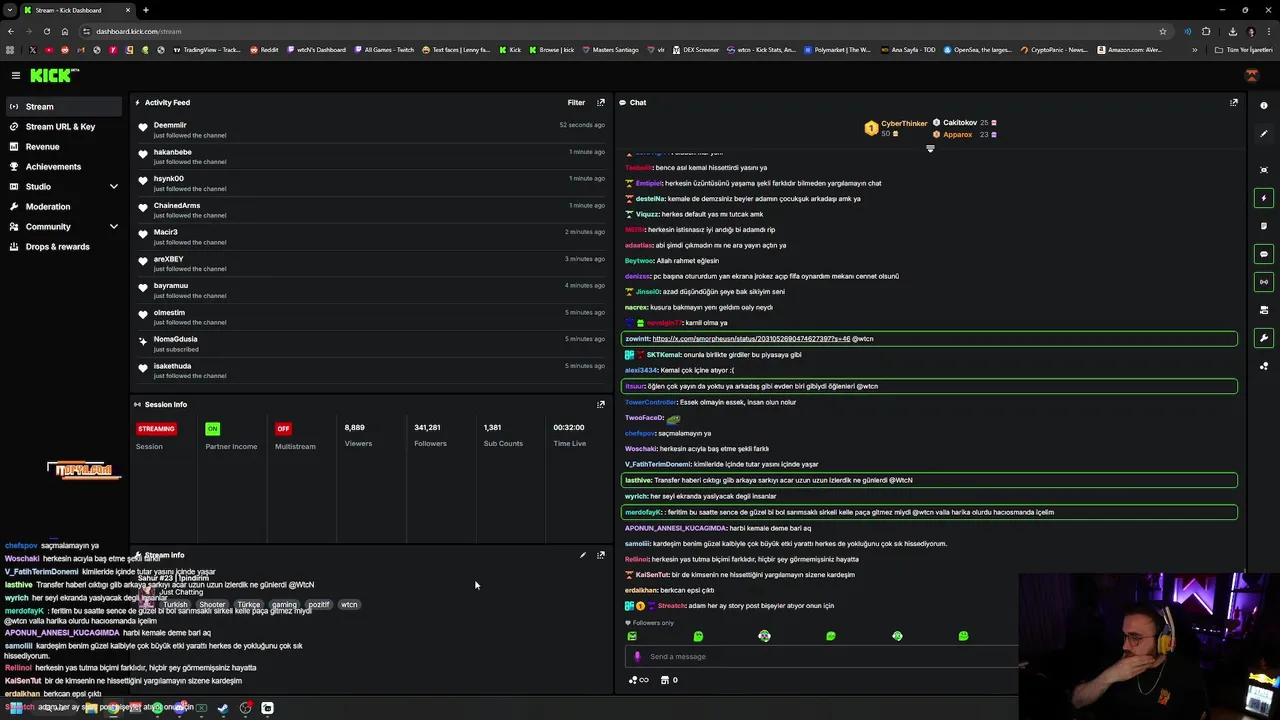This screenshot has height=720, width=1280.
Task: Open the info icon in right sidebar
Action: point(1264,106)
